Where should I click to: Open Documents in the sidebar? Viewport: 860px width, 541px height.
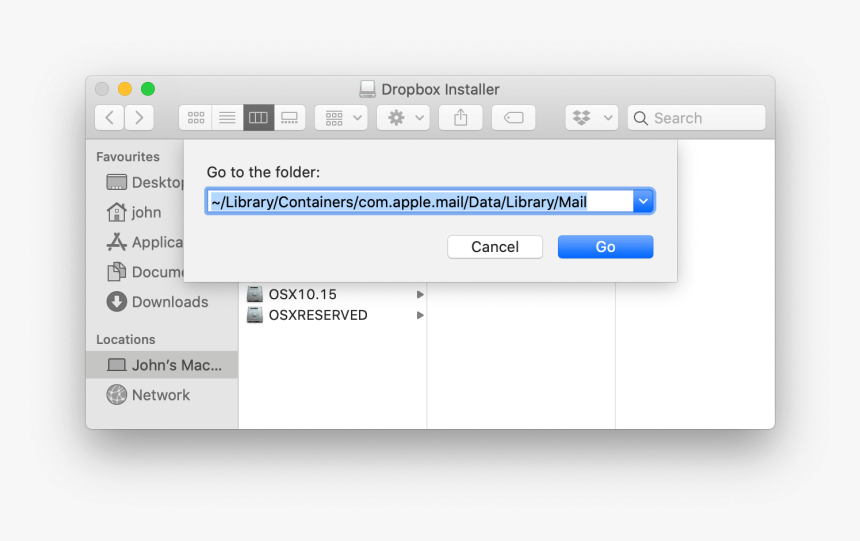[145, 272]
